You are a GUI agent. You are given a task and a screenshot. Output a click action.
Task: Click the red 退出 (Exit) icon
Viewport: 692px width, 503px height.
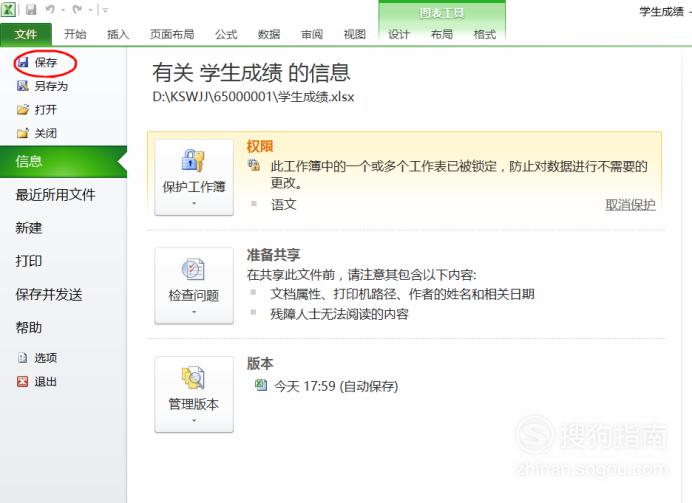point(23,382)
